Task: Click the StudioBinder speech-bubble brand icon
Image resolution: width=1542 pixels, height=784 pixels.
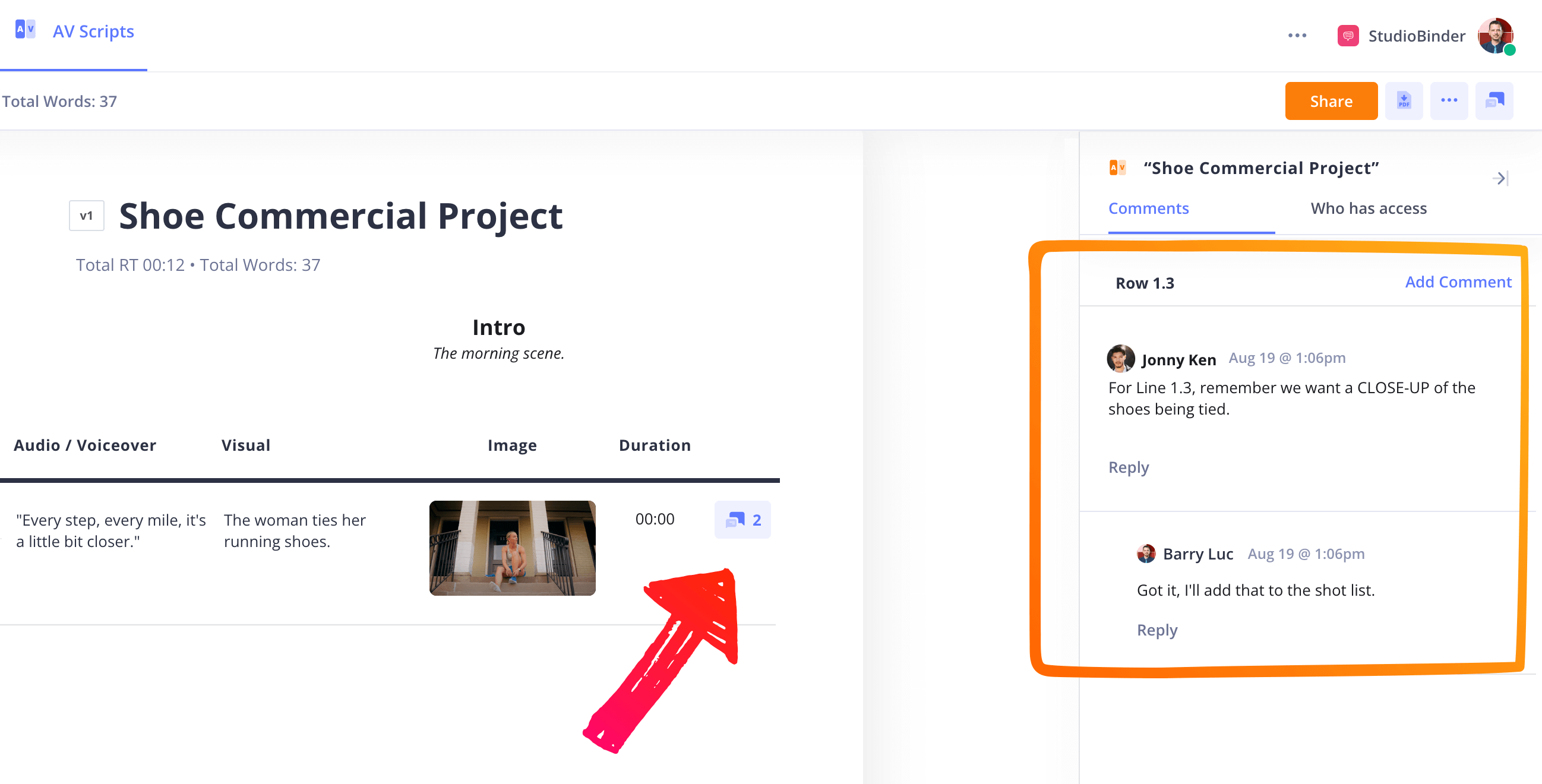Action: click(x=1348, y=35)
